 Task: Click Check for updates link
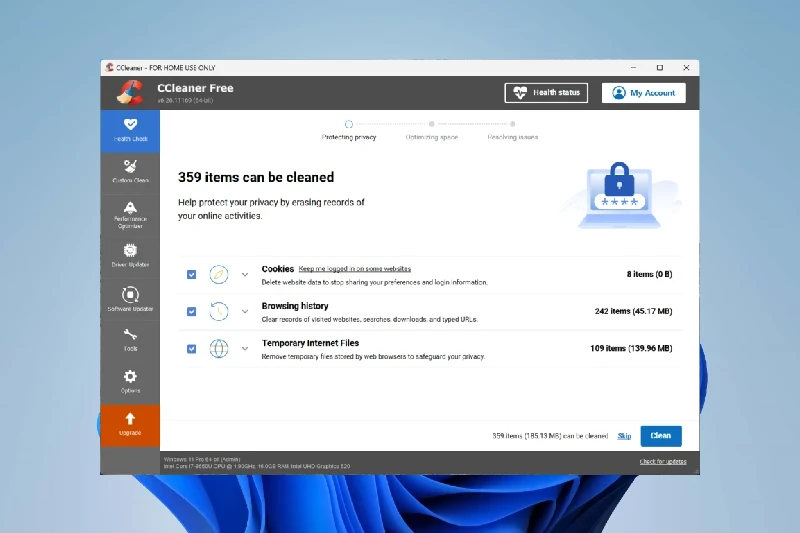click(x=663, y=462)
